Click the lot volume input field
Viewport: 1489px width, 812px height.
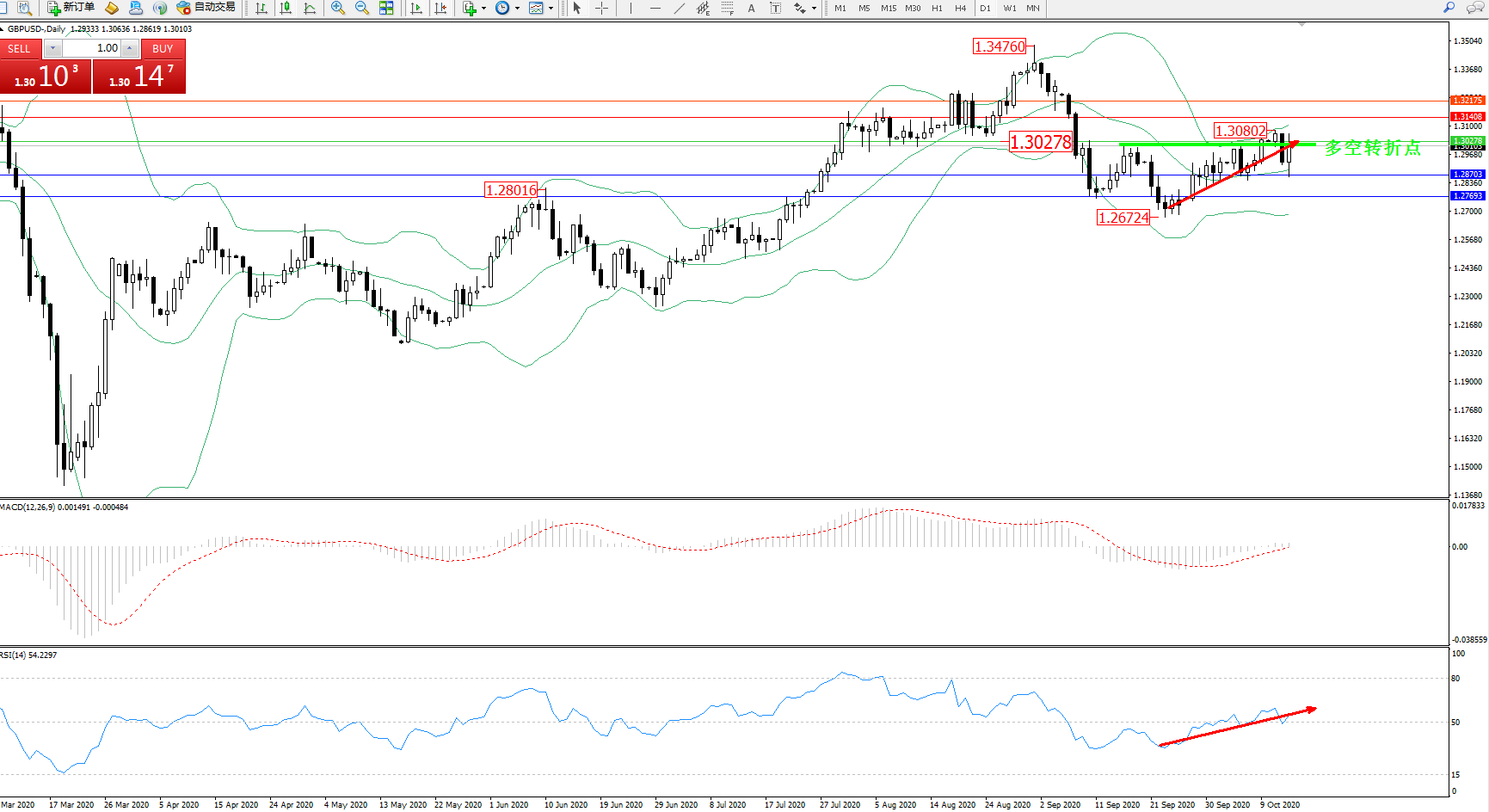click(x=93, y=48)
